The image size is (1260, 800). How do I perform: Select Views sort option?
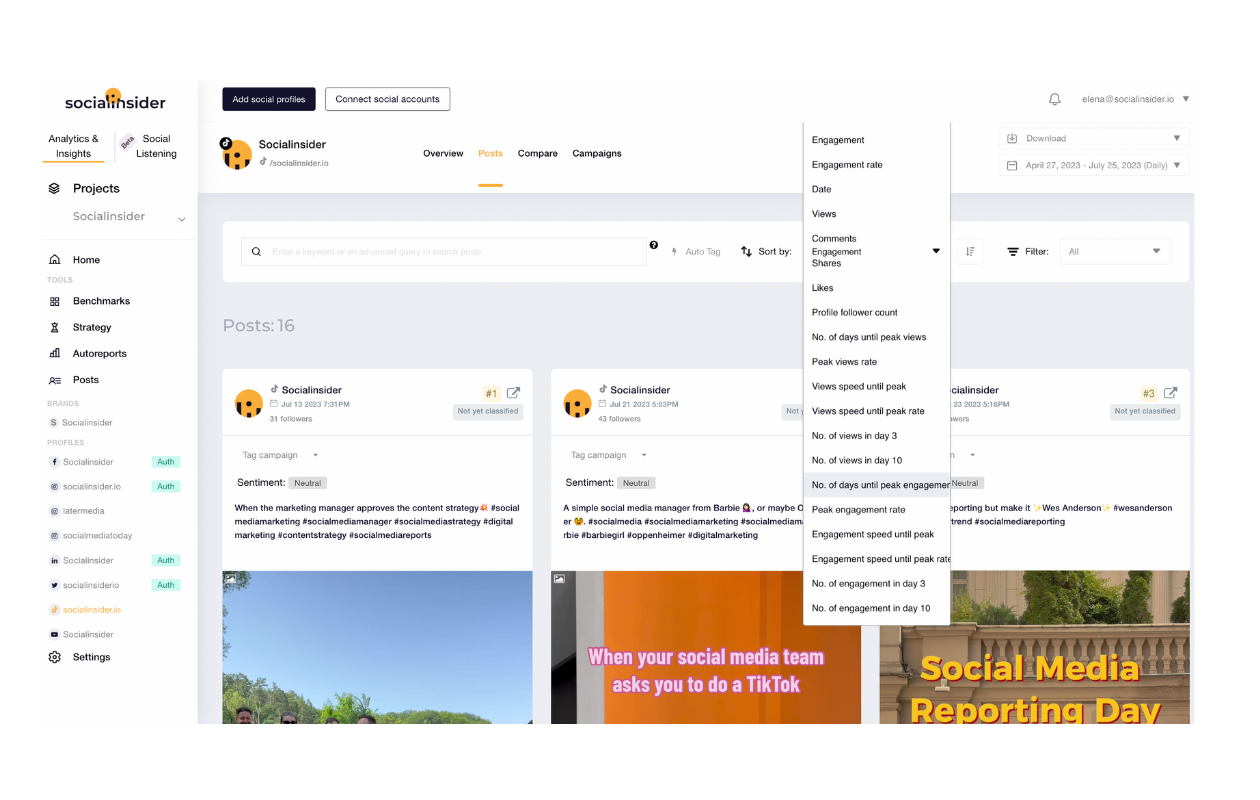click(x=876, y=214)
